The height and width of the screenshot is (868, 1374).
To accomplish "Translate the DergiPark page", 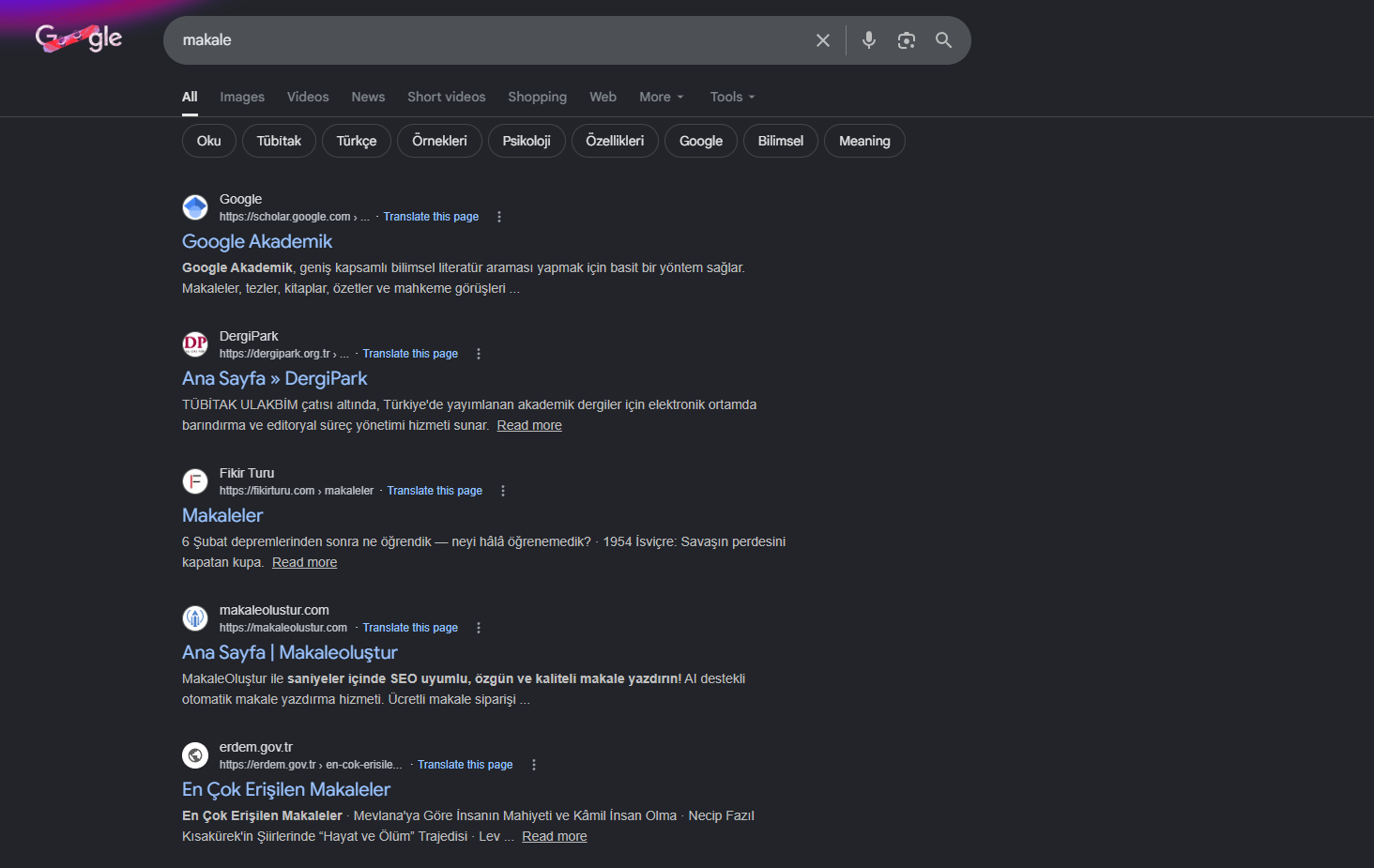I will point(410,354).
